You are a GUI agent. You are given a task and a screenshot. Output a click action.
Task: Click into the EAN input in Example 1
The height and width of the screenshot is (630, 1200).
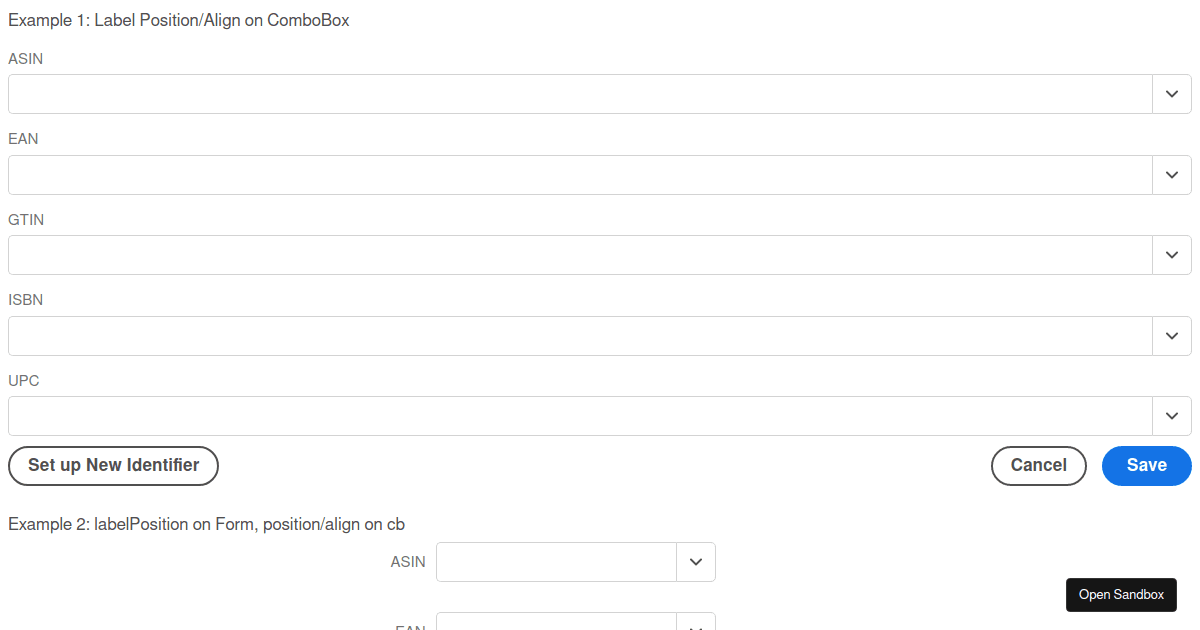pos(580,175)
